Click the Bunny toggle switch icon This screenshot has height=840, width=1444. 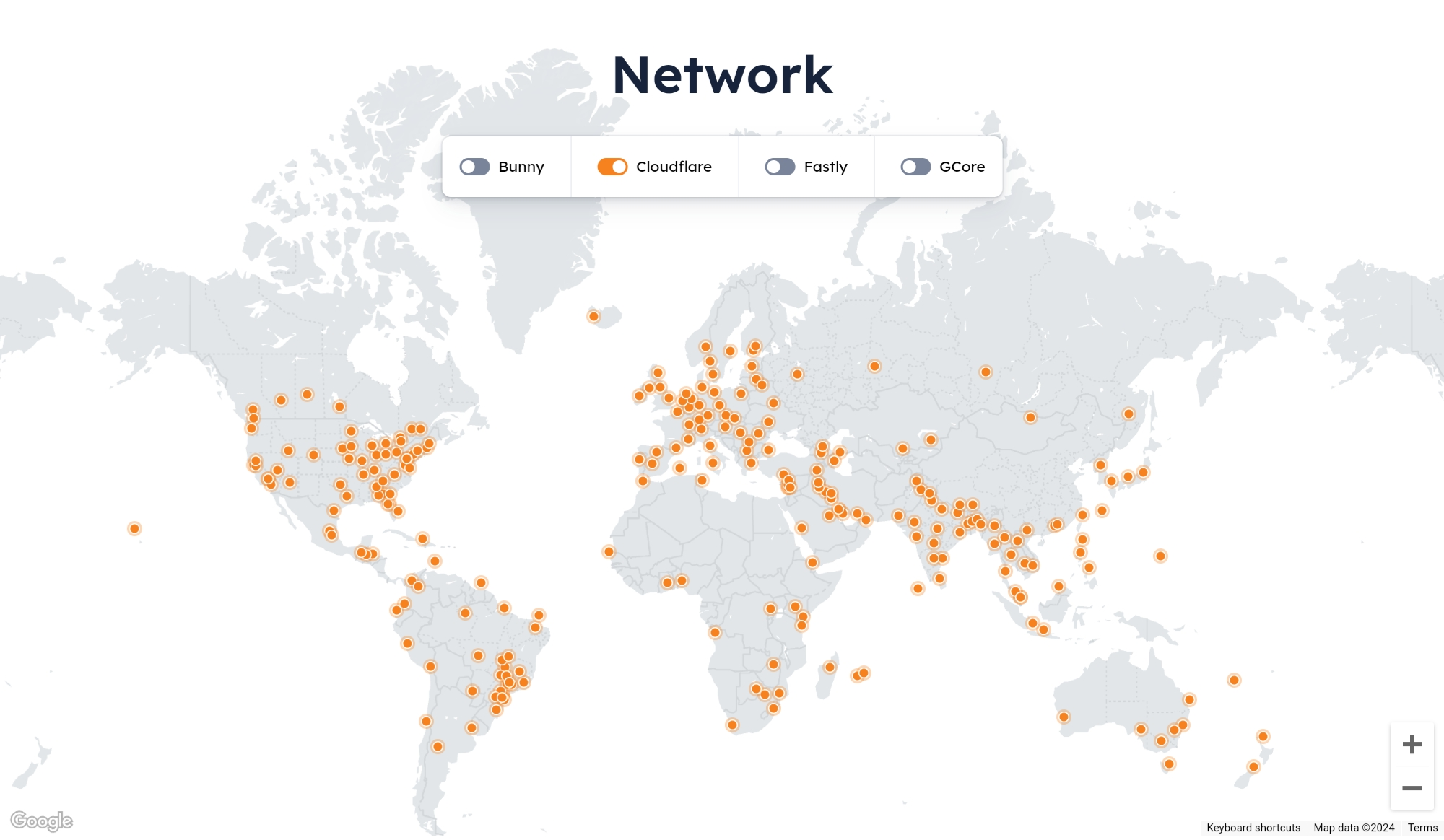[474, 167]
